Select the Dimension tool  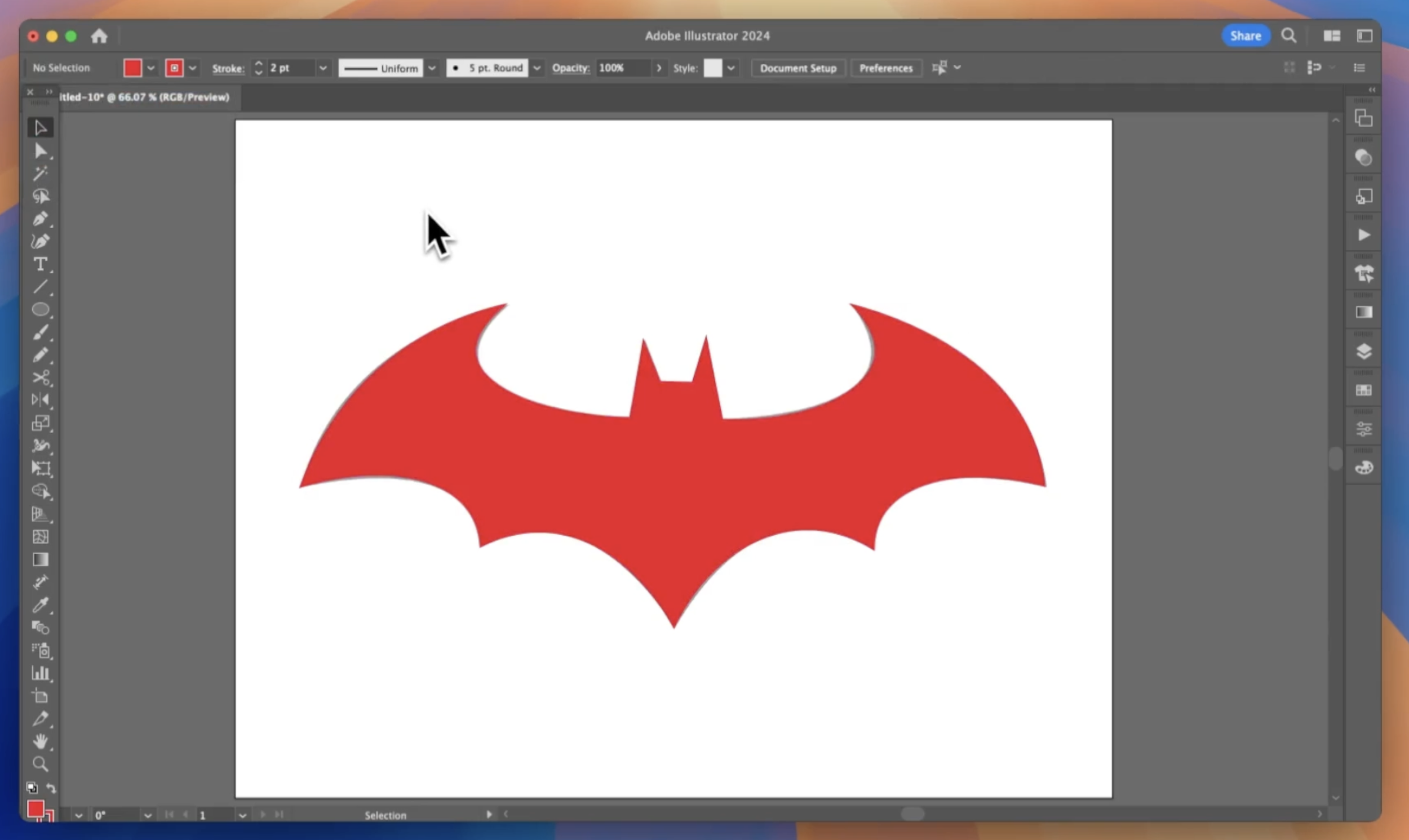40,582
